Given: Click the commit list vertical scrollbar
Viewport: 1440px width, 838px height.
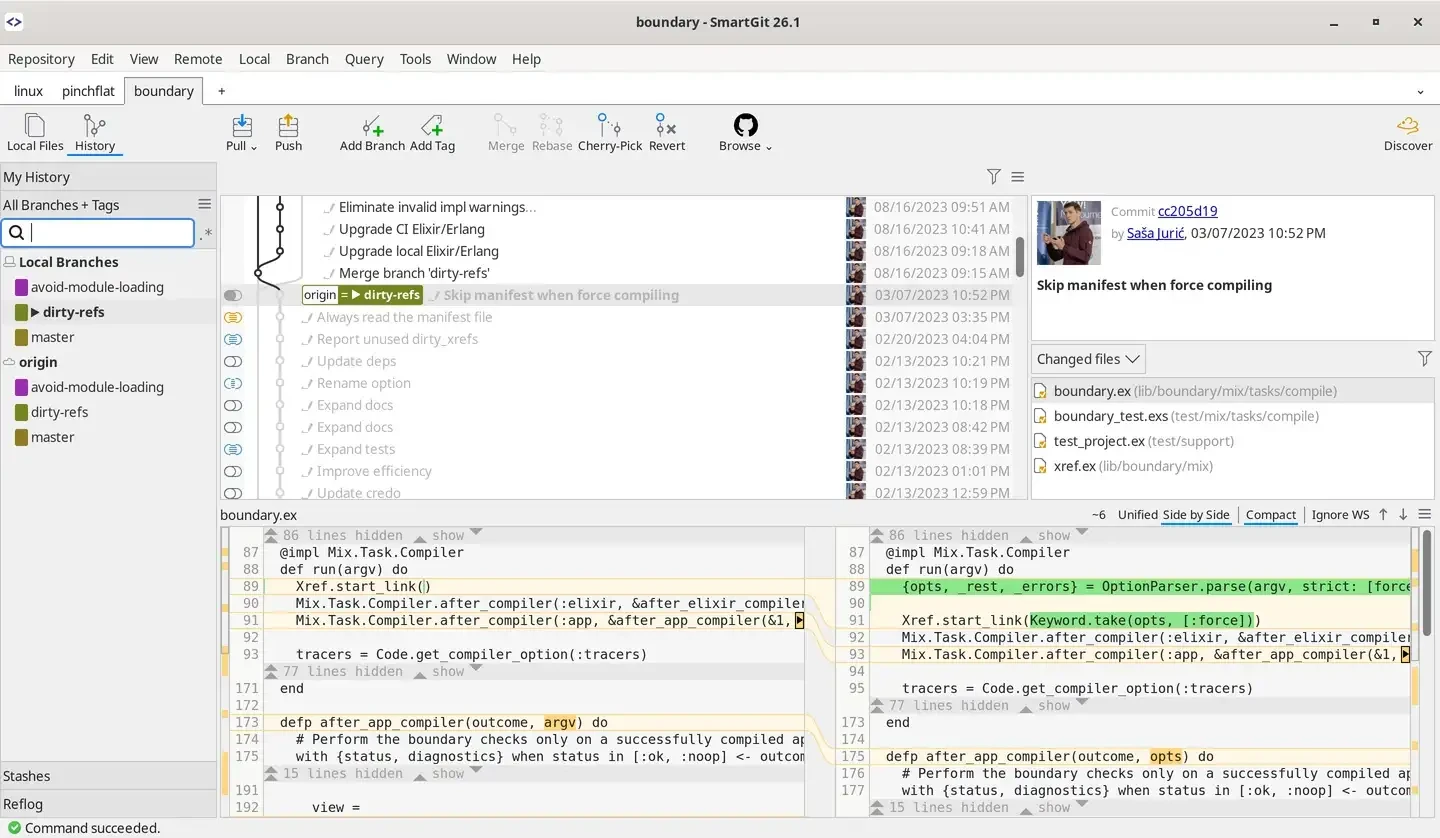Looking at the screenshot, I should click(x=1020, y=257).
